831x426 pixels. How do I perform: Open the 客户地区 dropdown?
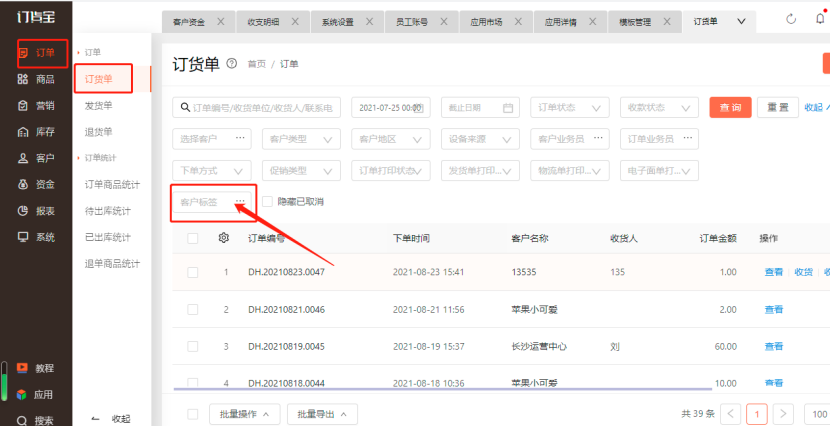391,139
